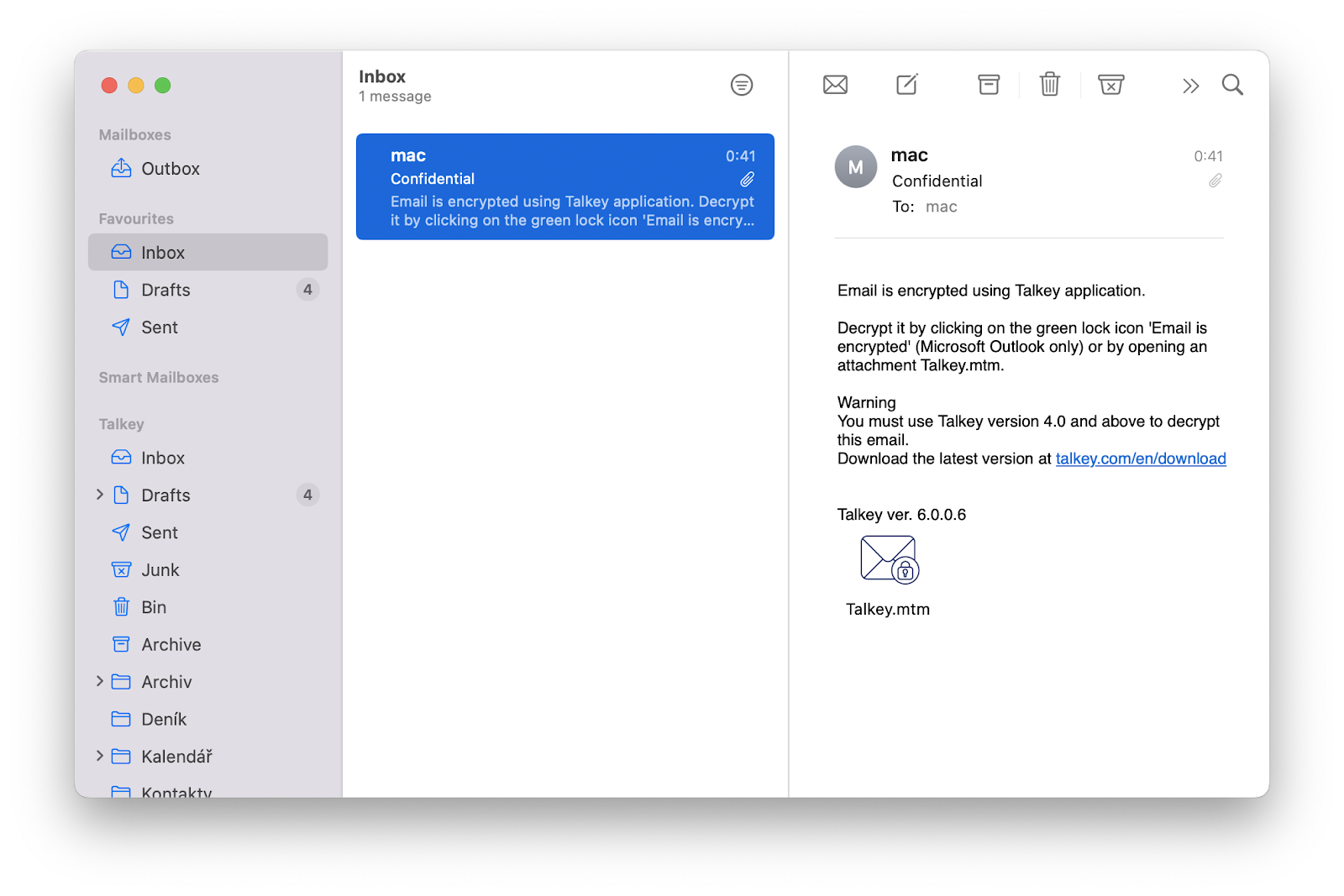Move the message to Junk via the toolbar
1344x896 pixels.
point(1110,84)
